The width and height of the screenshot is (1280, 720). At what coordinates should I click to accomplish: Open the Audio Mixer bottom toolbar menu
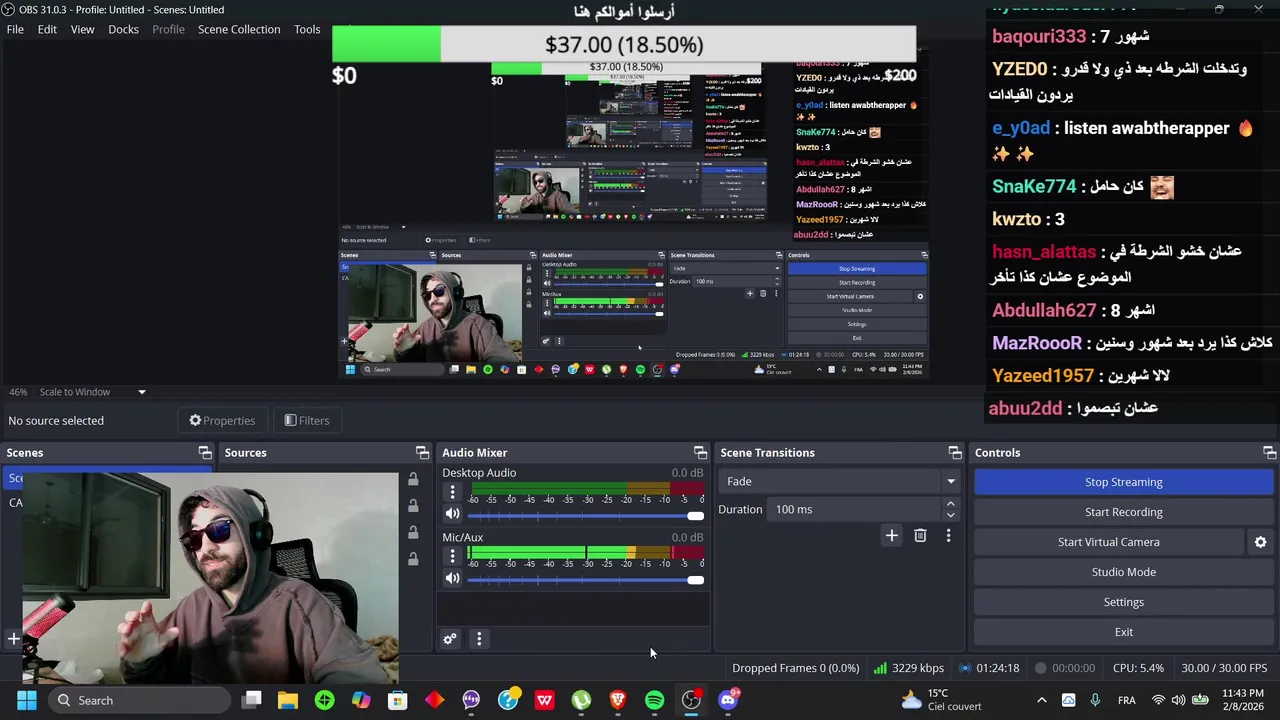click(479, 639)
